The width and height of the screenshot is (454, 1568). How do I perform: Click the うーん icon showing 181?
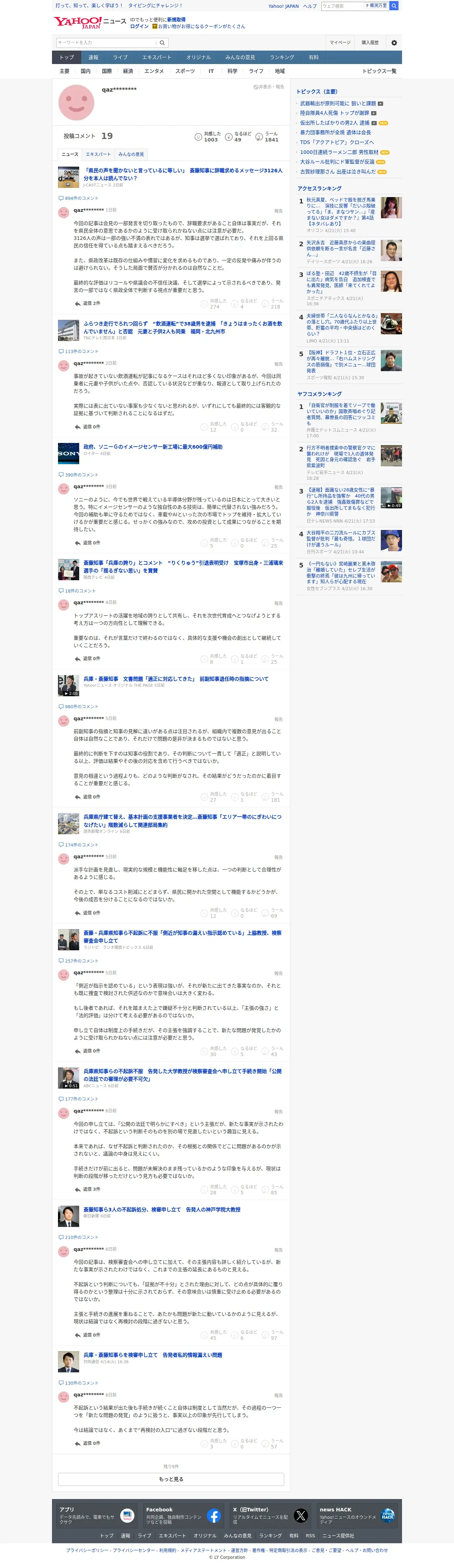tap(265, 797)
